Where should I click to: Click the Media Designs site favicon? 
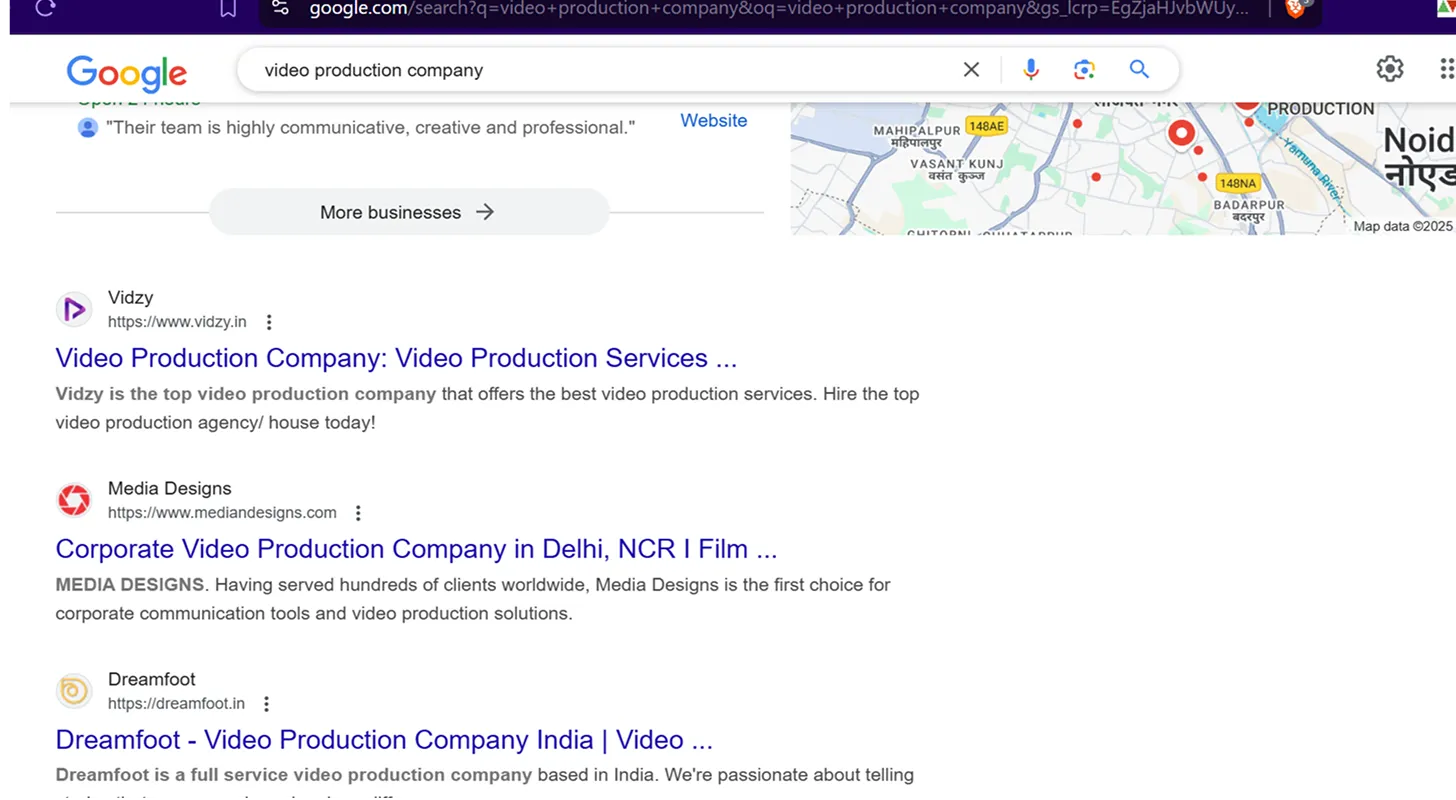click(x=74, y=500)
